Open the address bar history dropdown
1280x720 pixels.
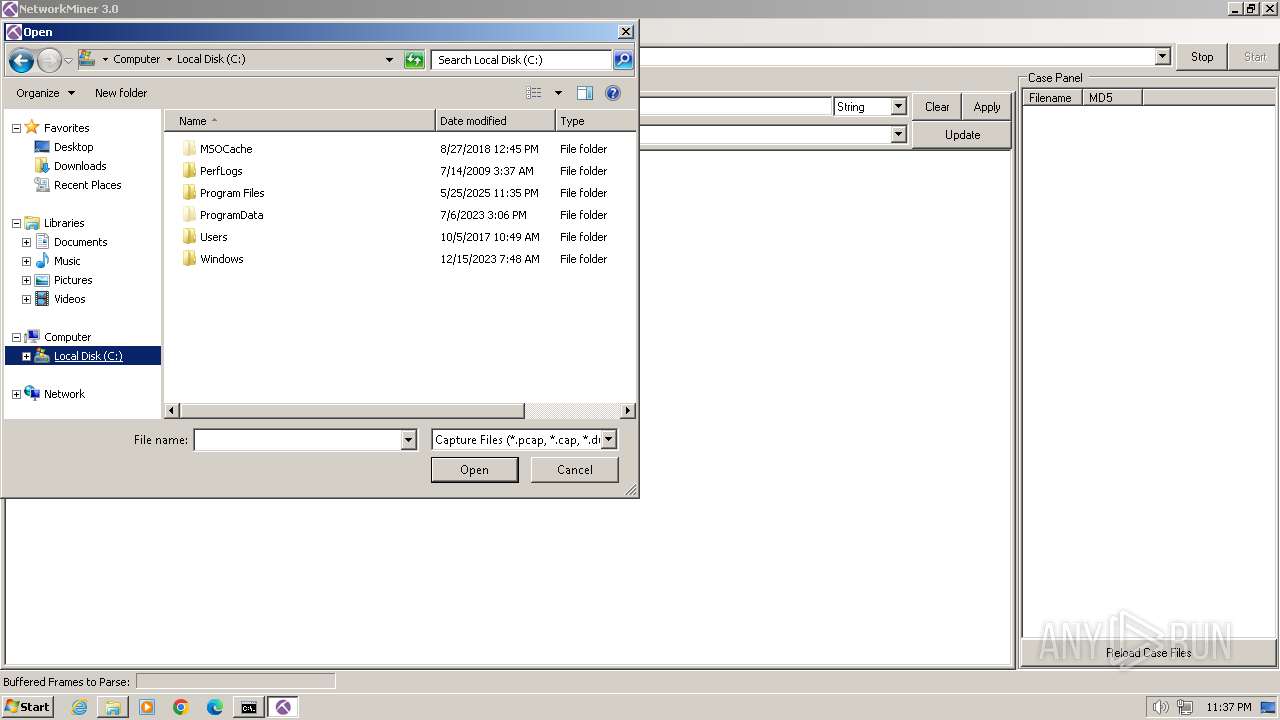click(x=389, y=60)
